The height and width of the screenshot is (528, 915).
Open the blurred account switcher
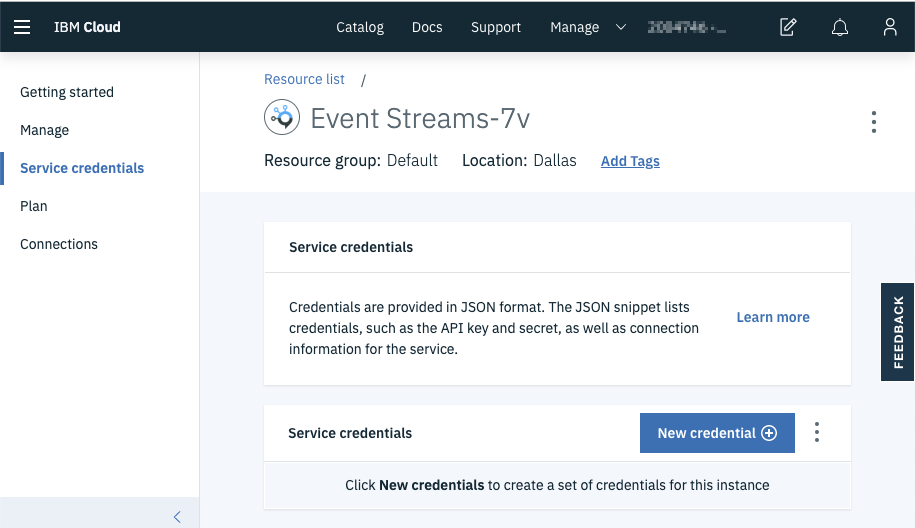point(687,27)
